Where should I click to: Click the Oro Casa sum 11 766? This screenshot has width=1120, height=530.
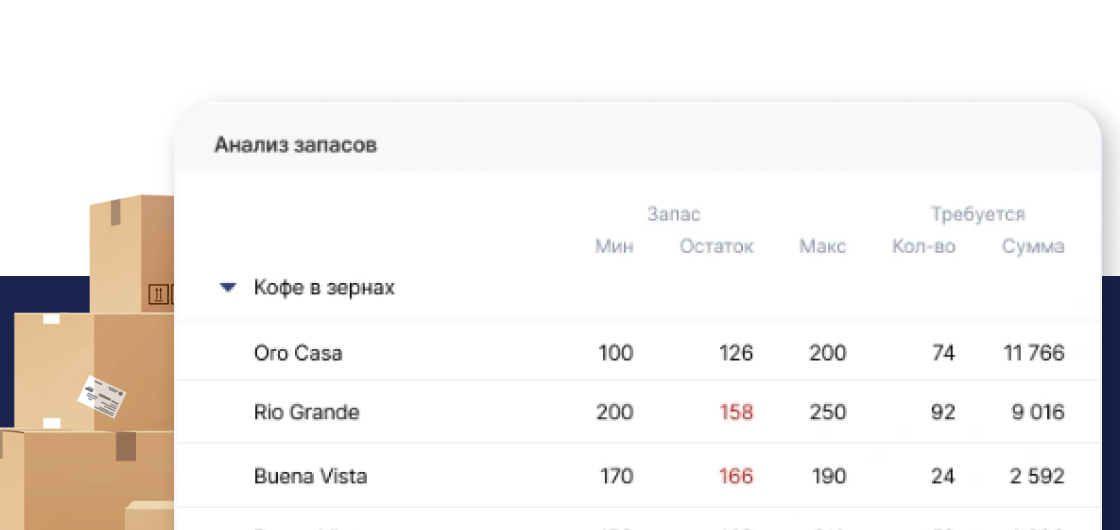tap(1034, 353)
